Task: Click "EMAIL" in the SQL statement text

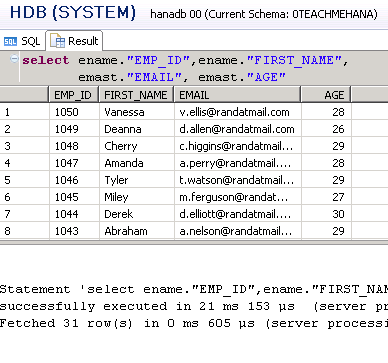Action: 154,77
